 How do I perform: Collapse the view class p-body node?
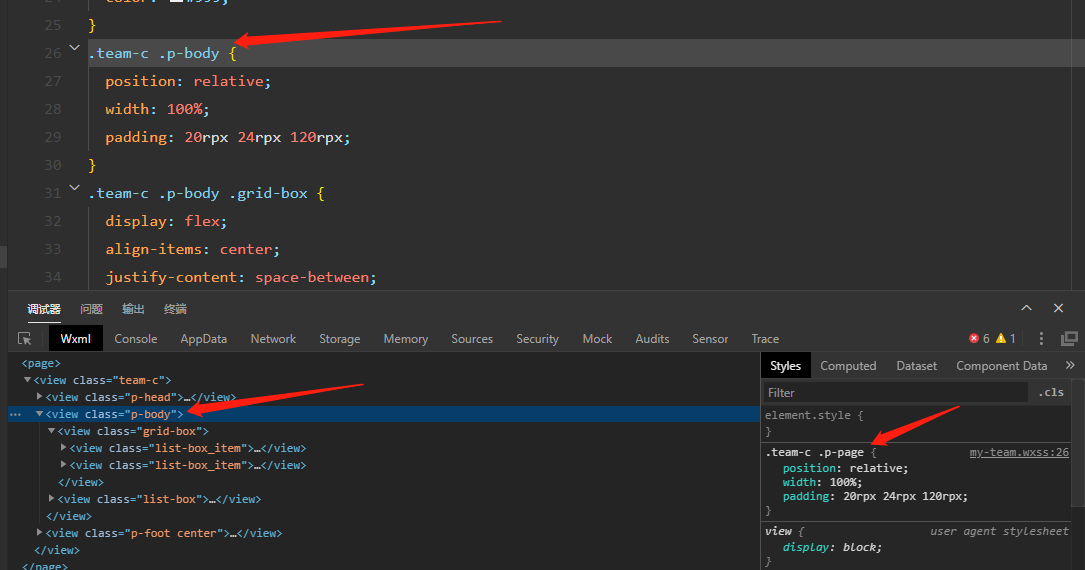39,414
